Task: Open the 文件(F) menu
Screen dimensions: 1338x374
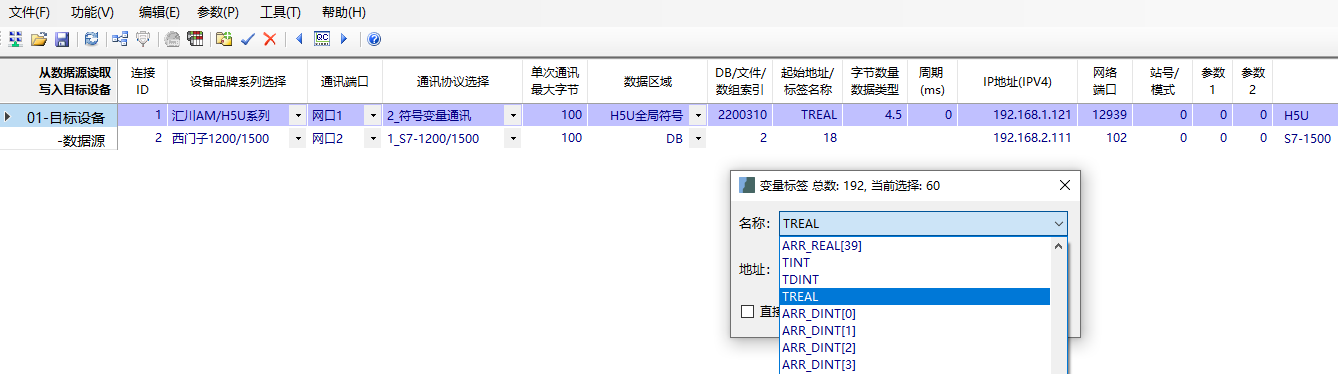Action: (29, 12)
